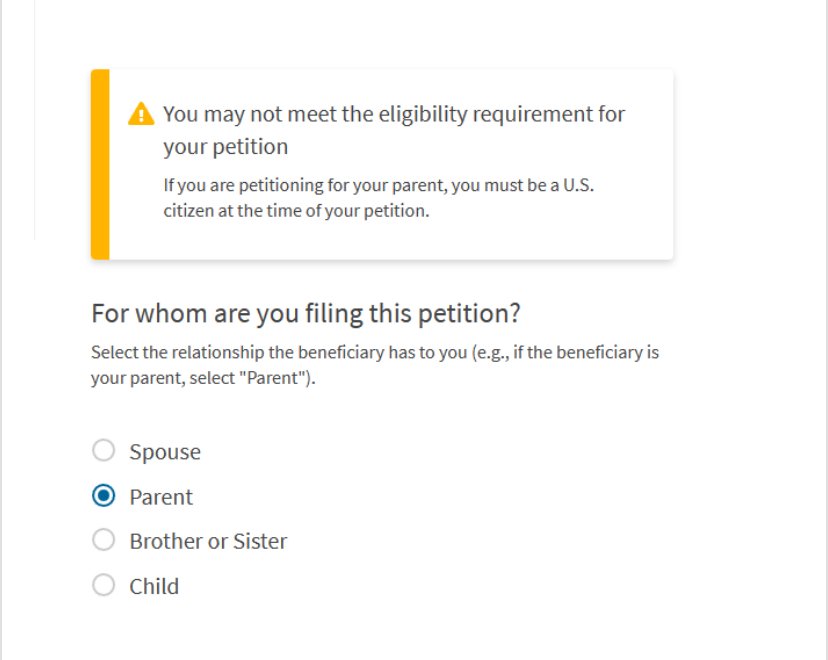Click the word "U.S." in the warning
The height and width of the screenshot is (660, 828).
pyautogui.click(x=576, y=186)
